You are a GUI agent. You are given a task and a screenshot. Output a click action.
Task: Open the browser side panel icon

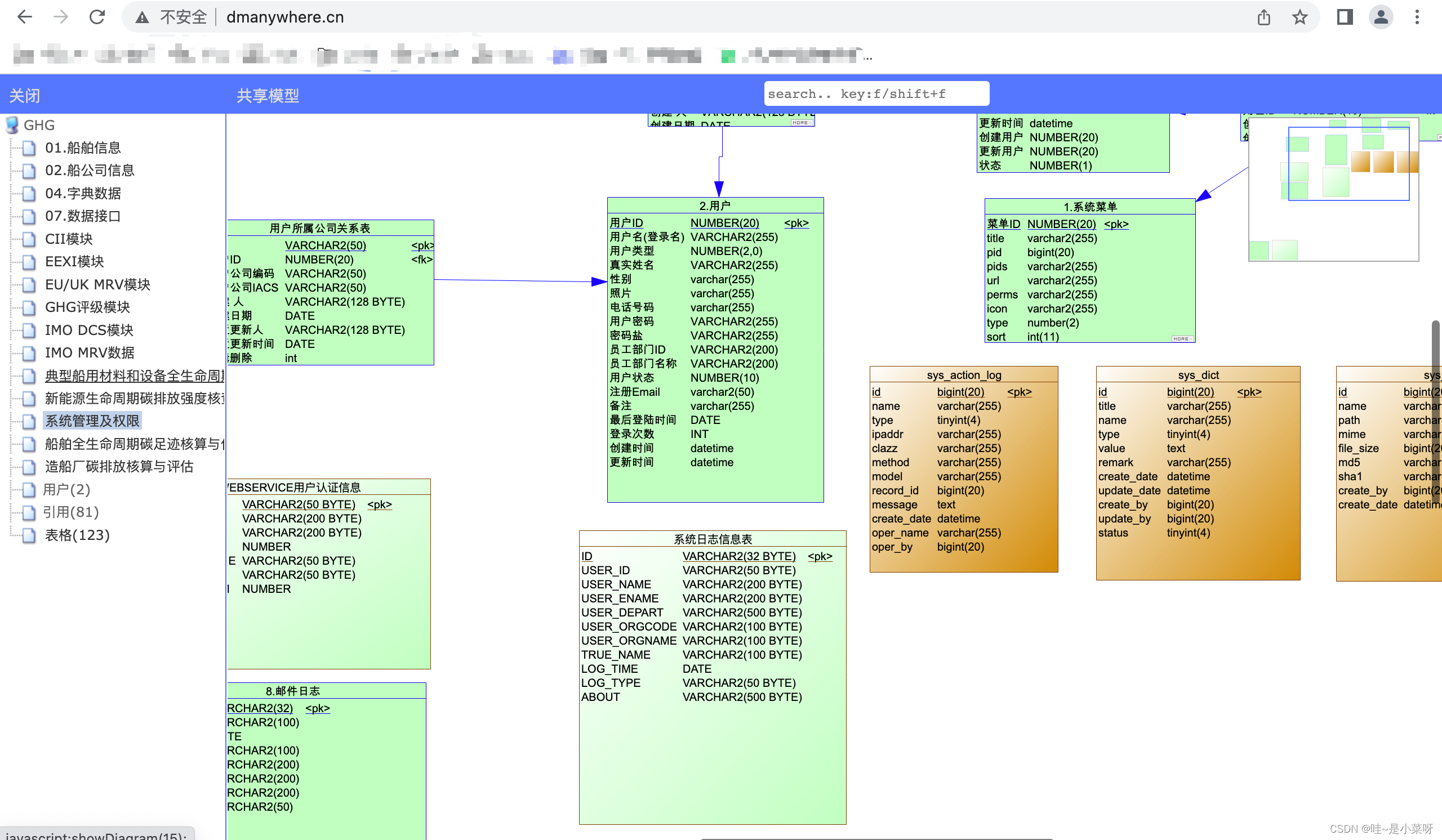pos(1344,17)
